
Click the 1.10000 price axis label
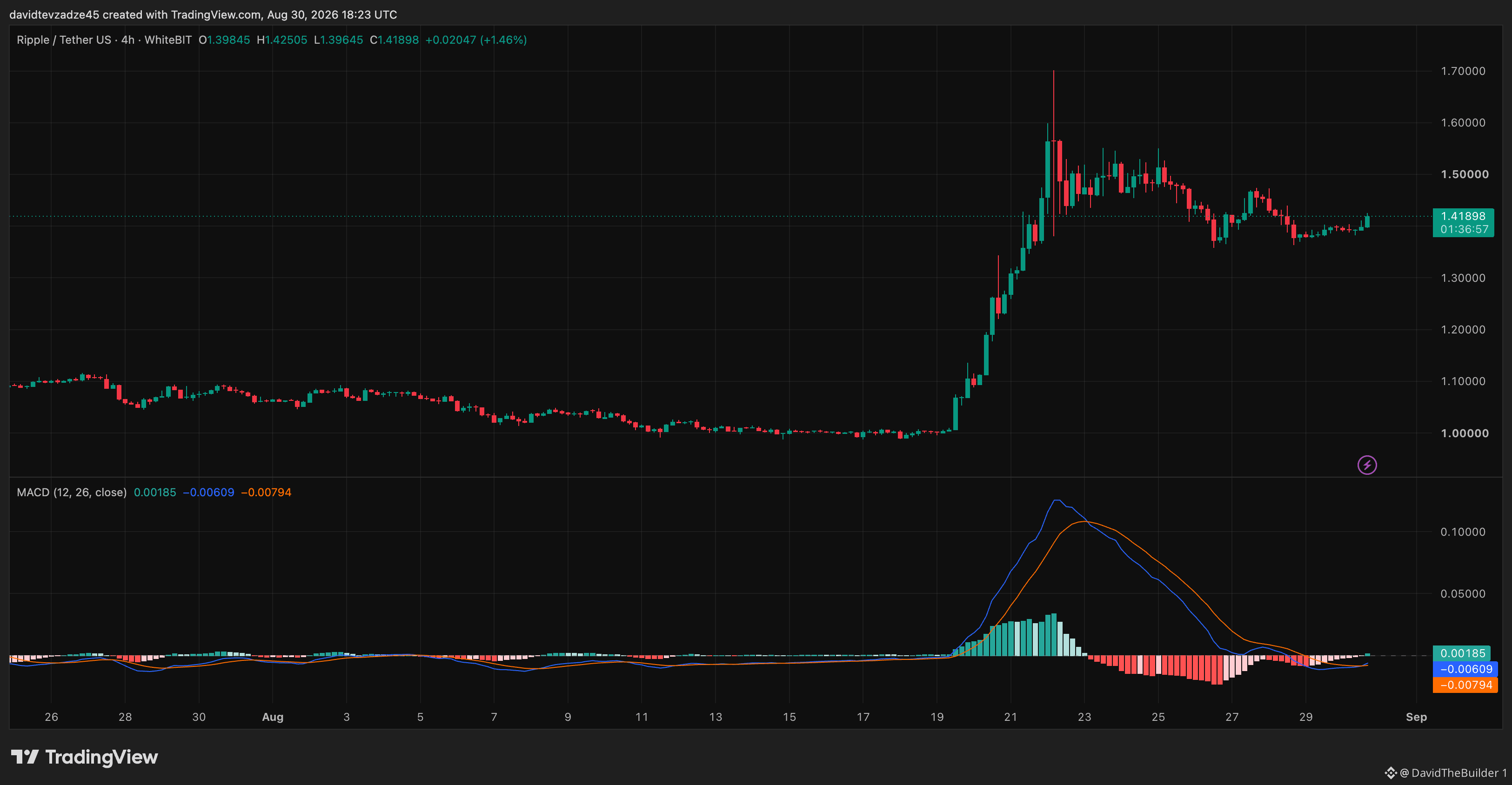point(1463,381)
